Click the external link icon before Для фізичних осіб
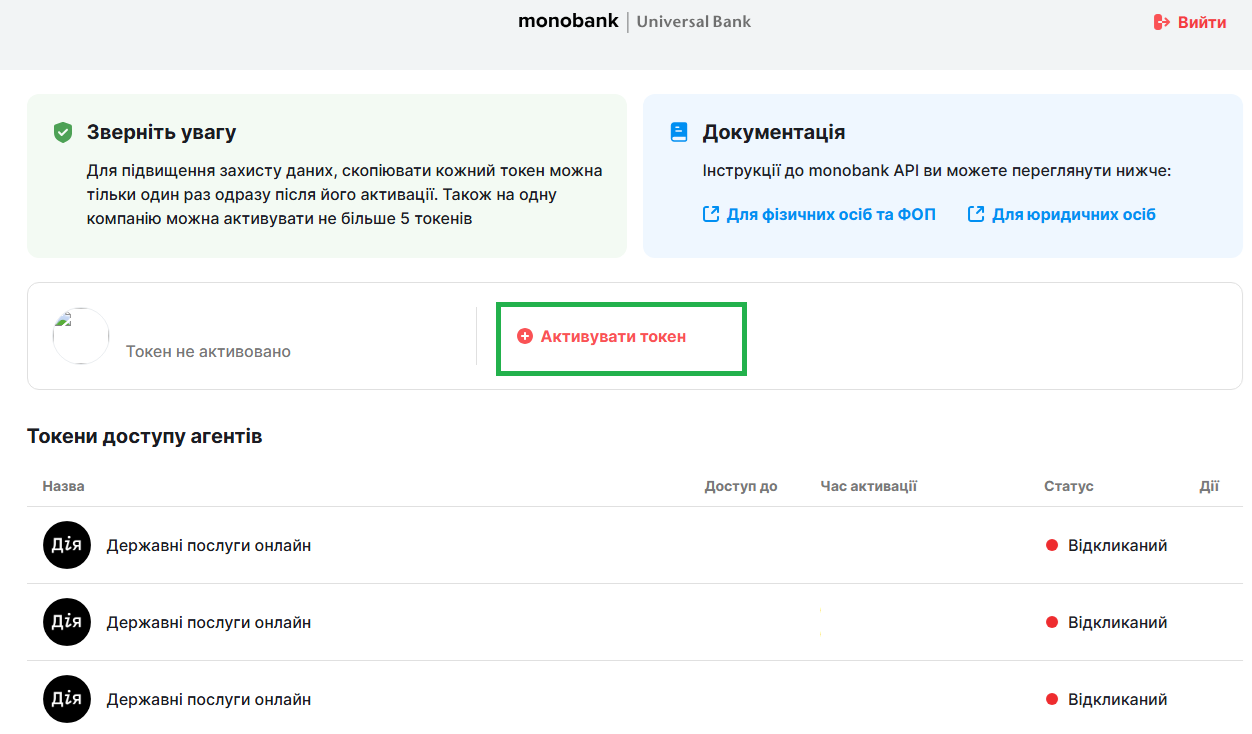Screen dimensions: 1252x734 [x=711, y=213]
